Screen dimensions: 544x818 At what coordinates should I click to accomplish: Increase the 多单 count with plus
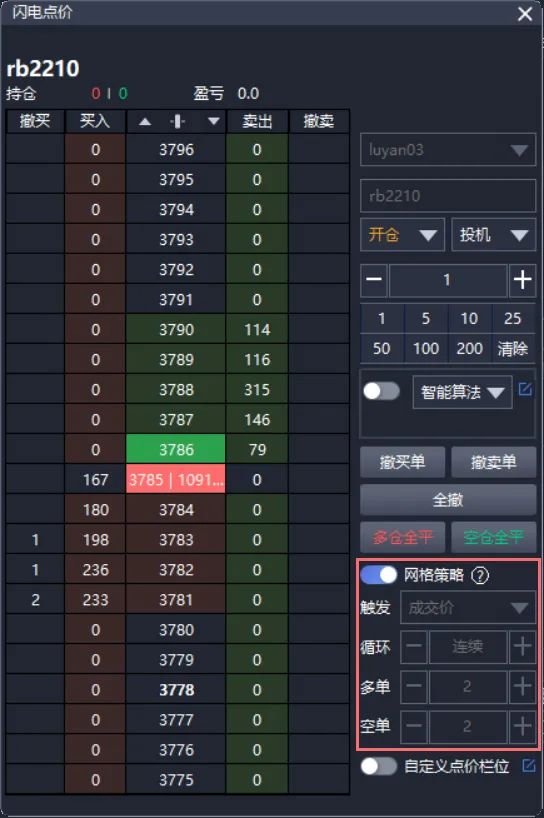tap(522, 687)
